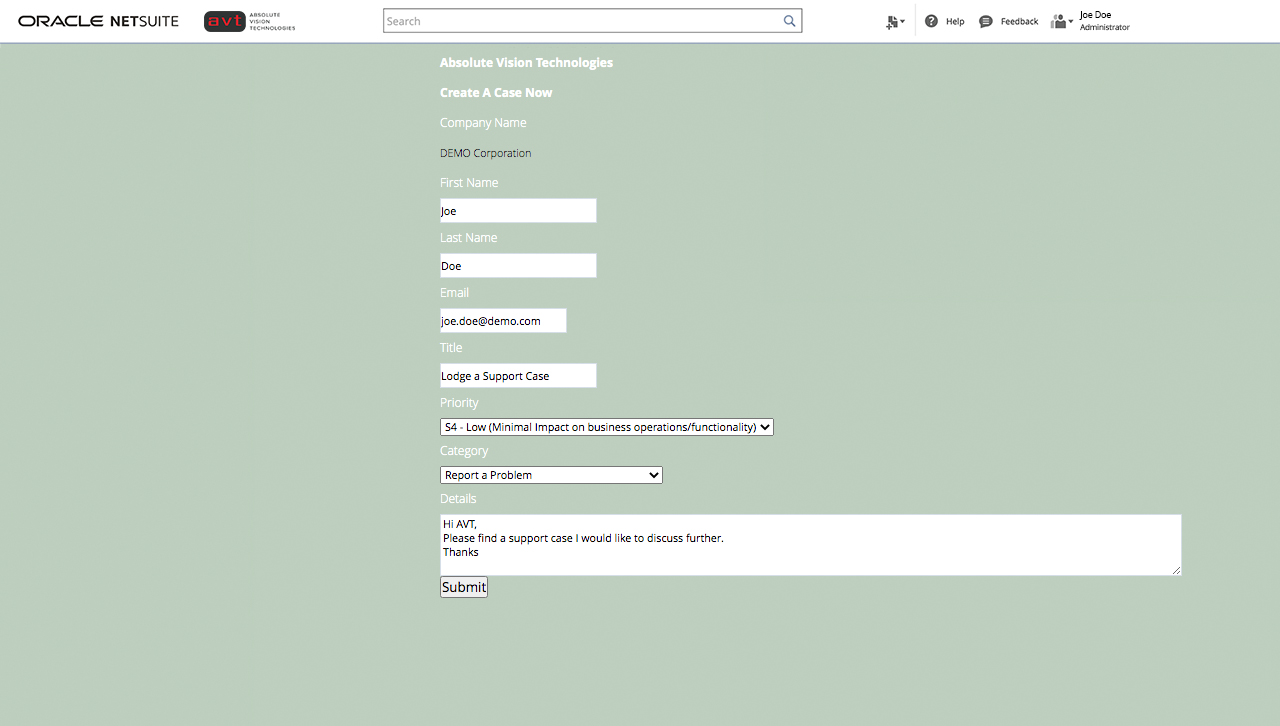Expand the arrow beside the Create New icon
The width and height of the screenshot is (1280, 726).
904,22
